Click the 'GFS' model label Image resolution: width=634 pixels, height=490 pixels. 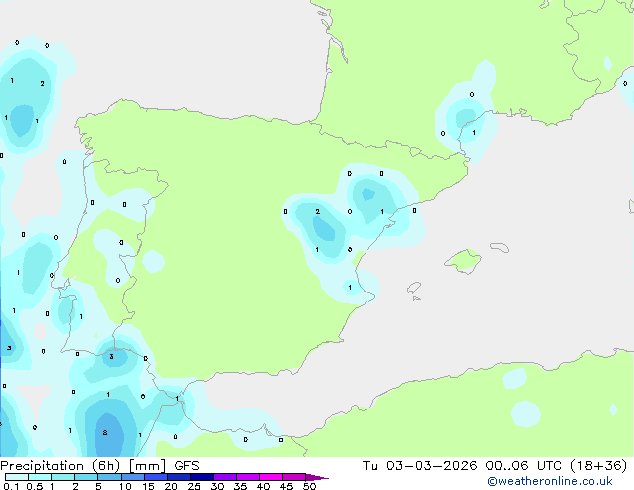pyautogui.click(x=187, y=466)
